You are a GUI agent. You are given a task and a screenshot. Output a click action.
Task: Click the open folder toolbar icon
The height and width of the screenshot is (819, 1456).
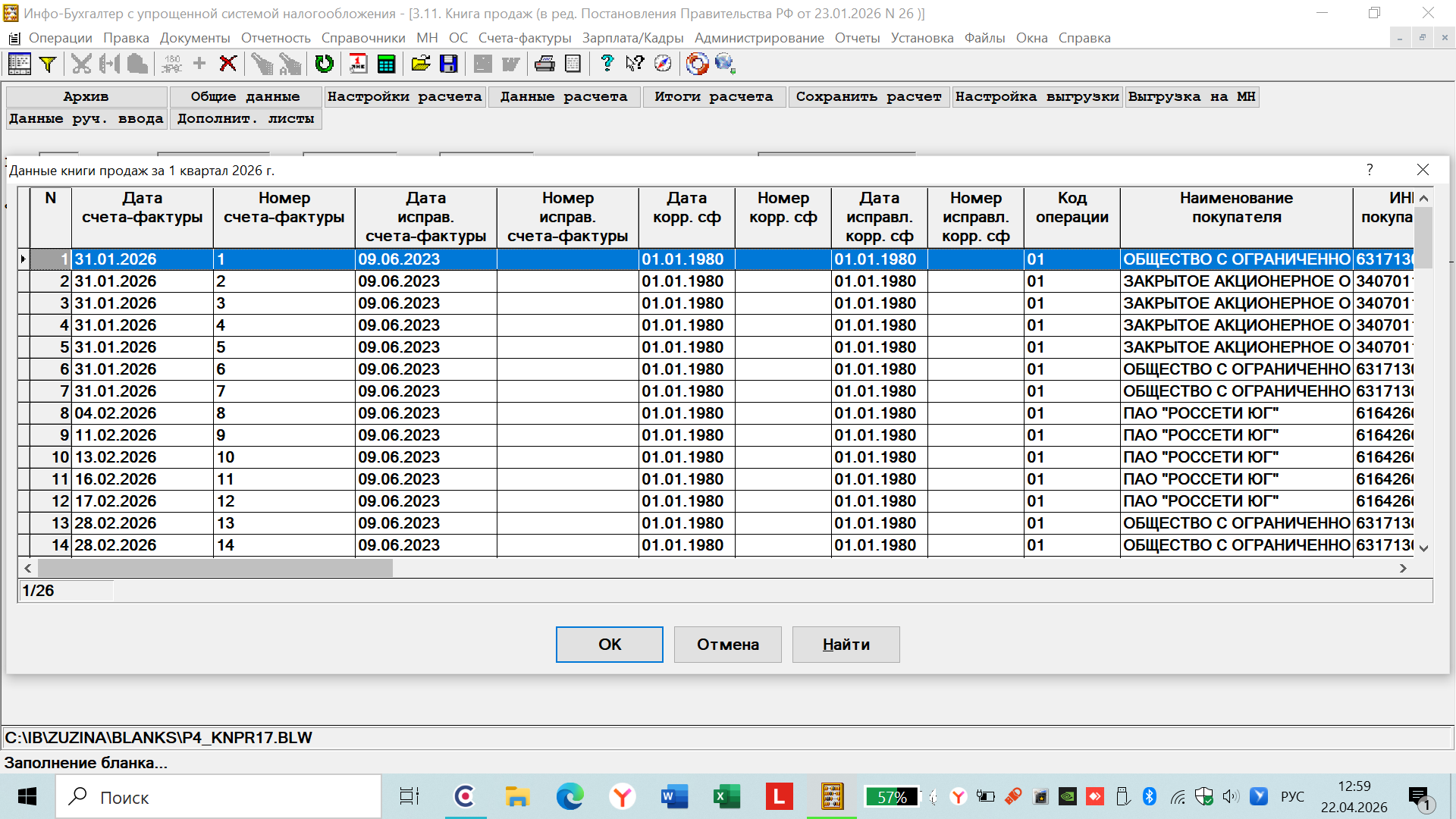coord(420,64)
